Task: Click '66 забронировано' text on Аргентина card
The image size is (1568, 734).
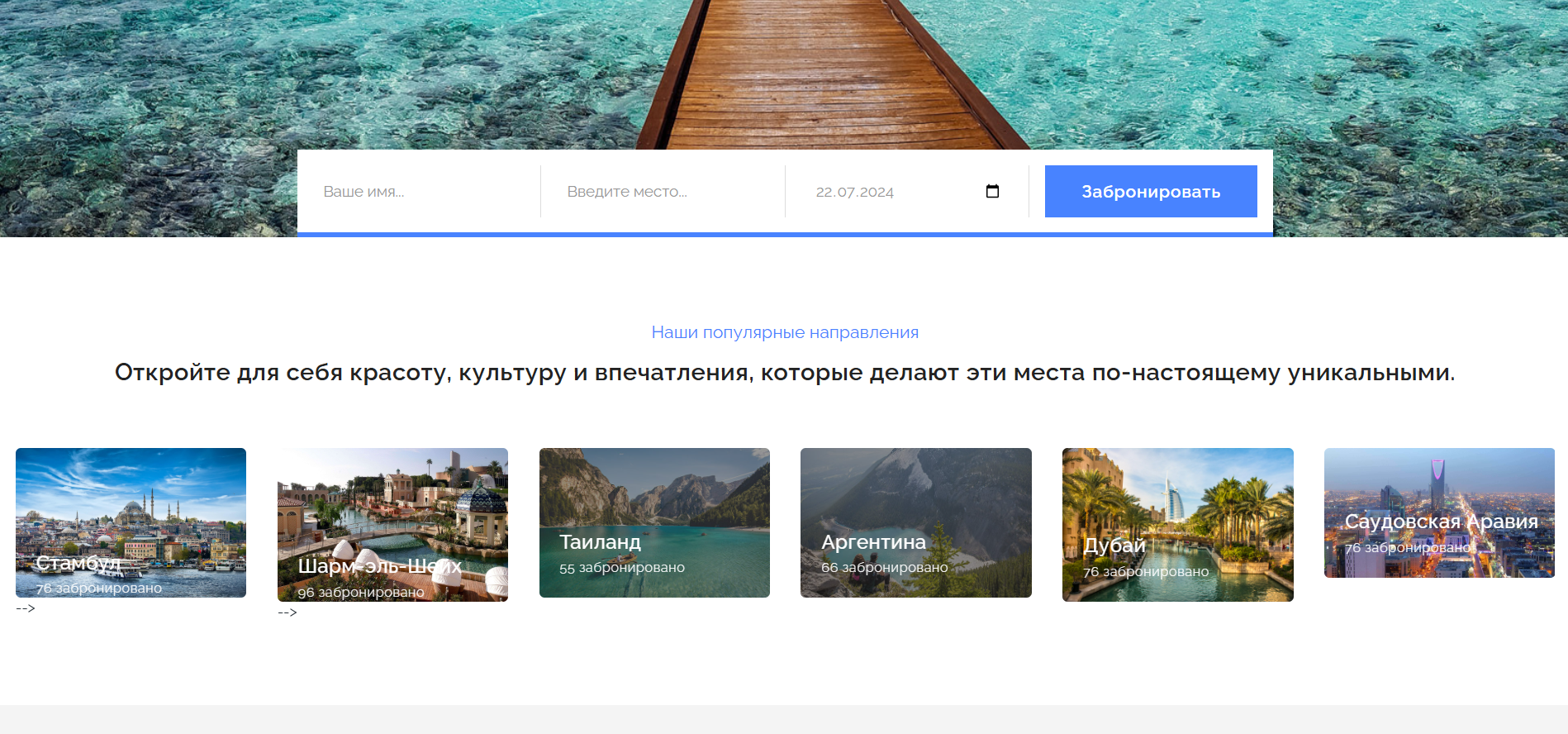Action: pos(884,568)
